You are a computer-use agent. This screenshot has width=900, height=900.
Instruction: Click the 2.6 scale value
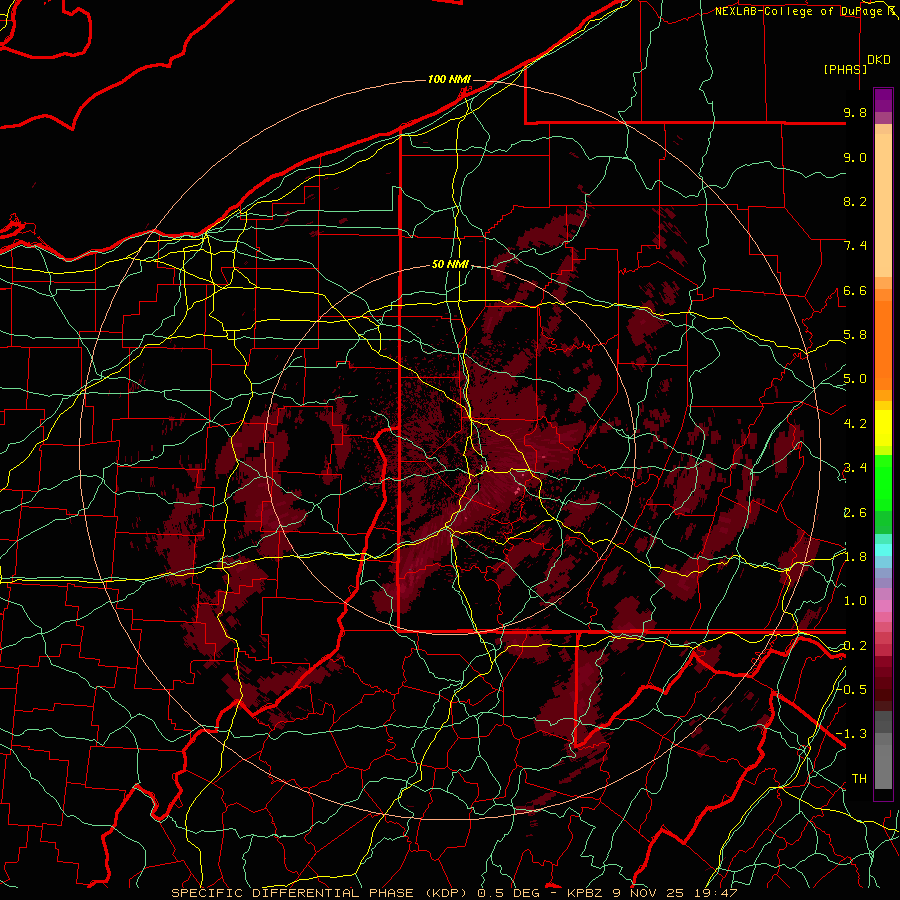pyautogui.click(x=855, y=513)
